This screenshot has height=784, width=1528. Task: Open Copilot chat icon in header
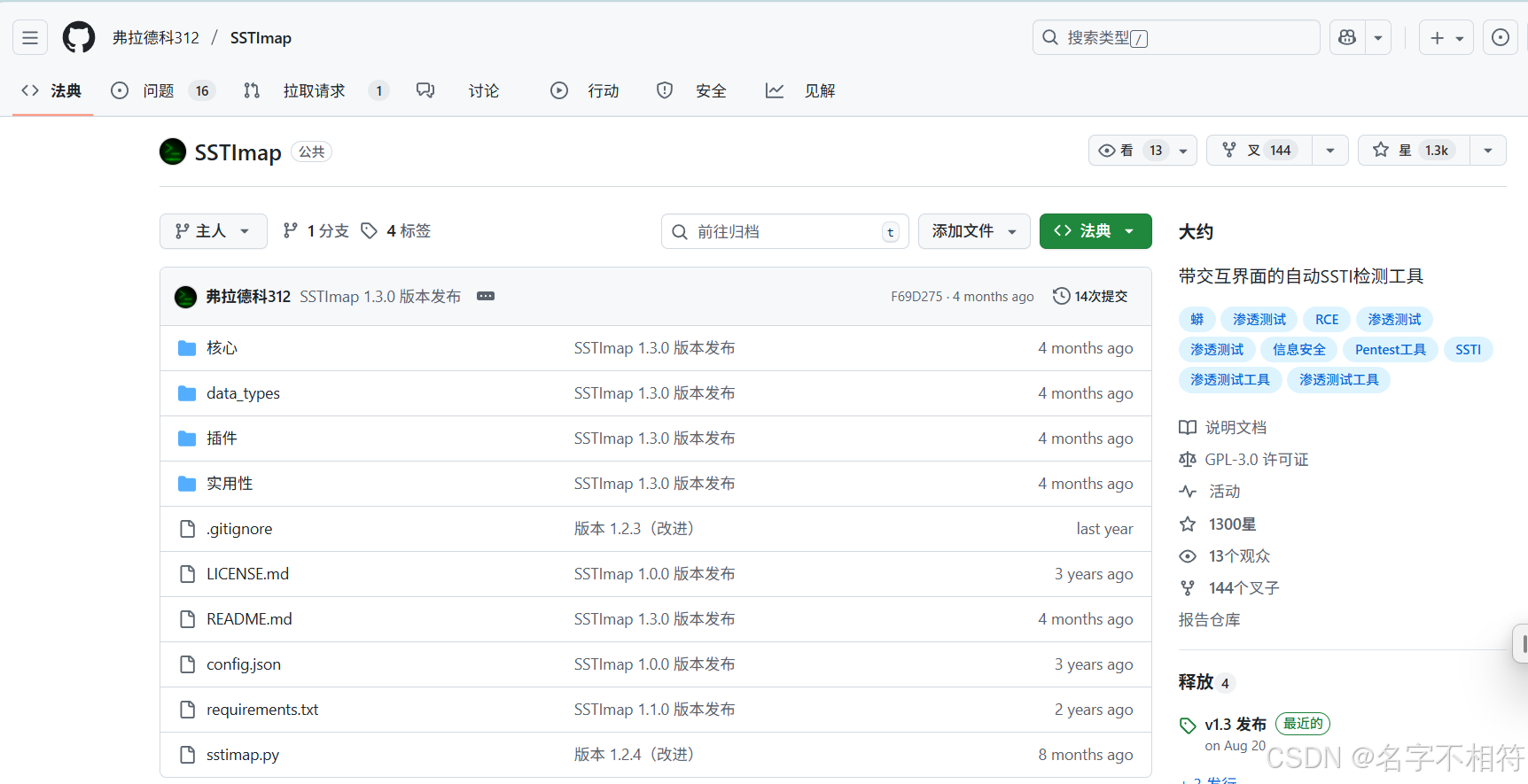point(1347,37)
